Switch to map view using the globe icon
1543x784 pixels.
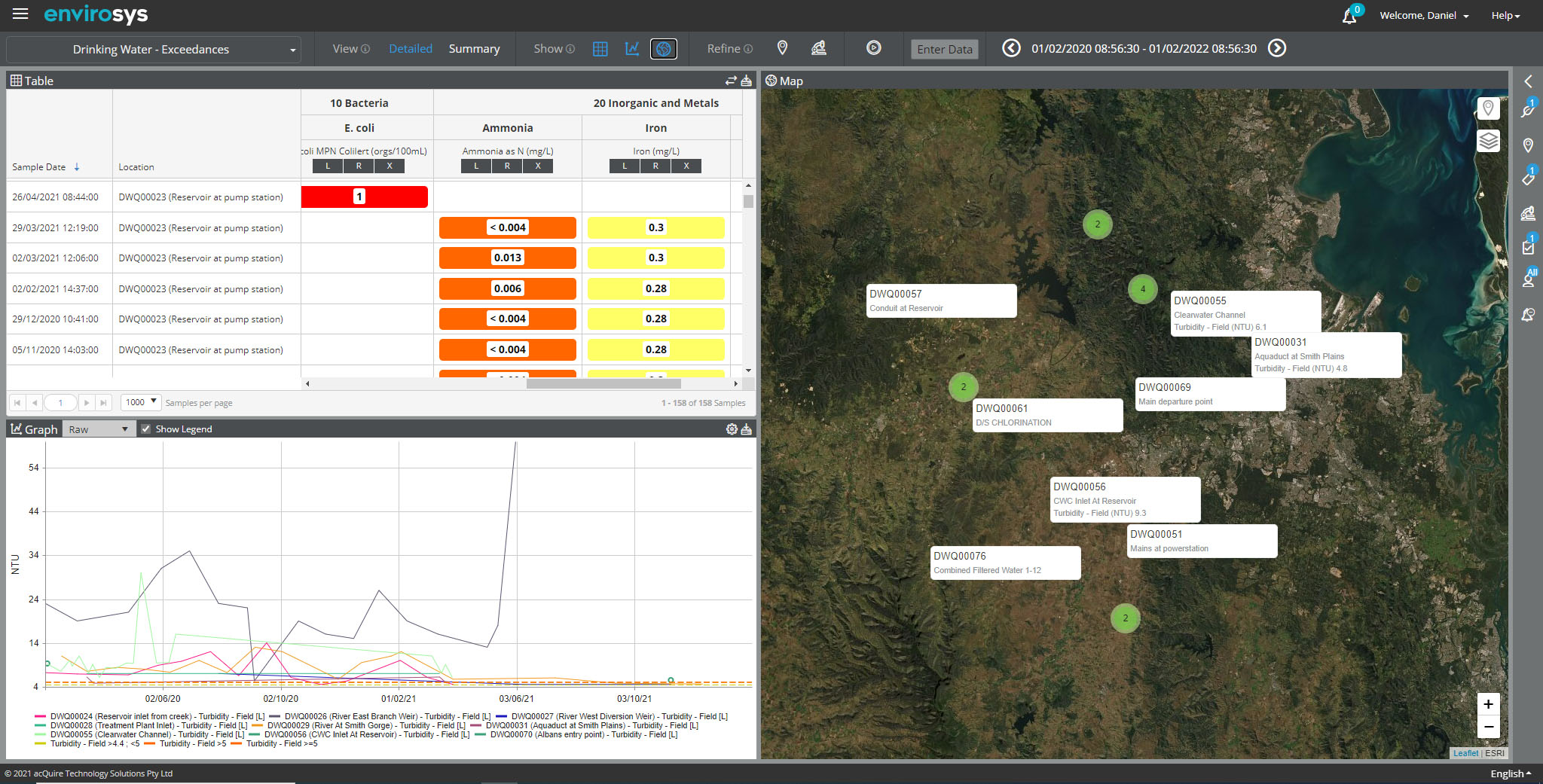pyautogui.click(x=664, y=49)
